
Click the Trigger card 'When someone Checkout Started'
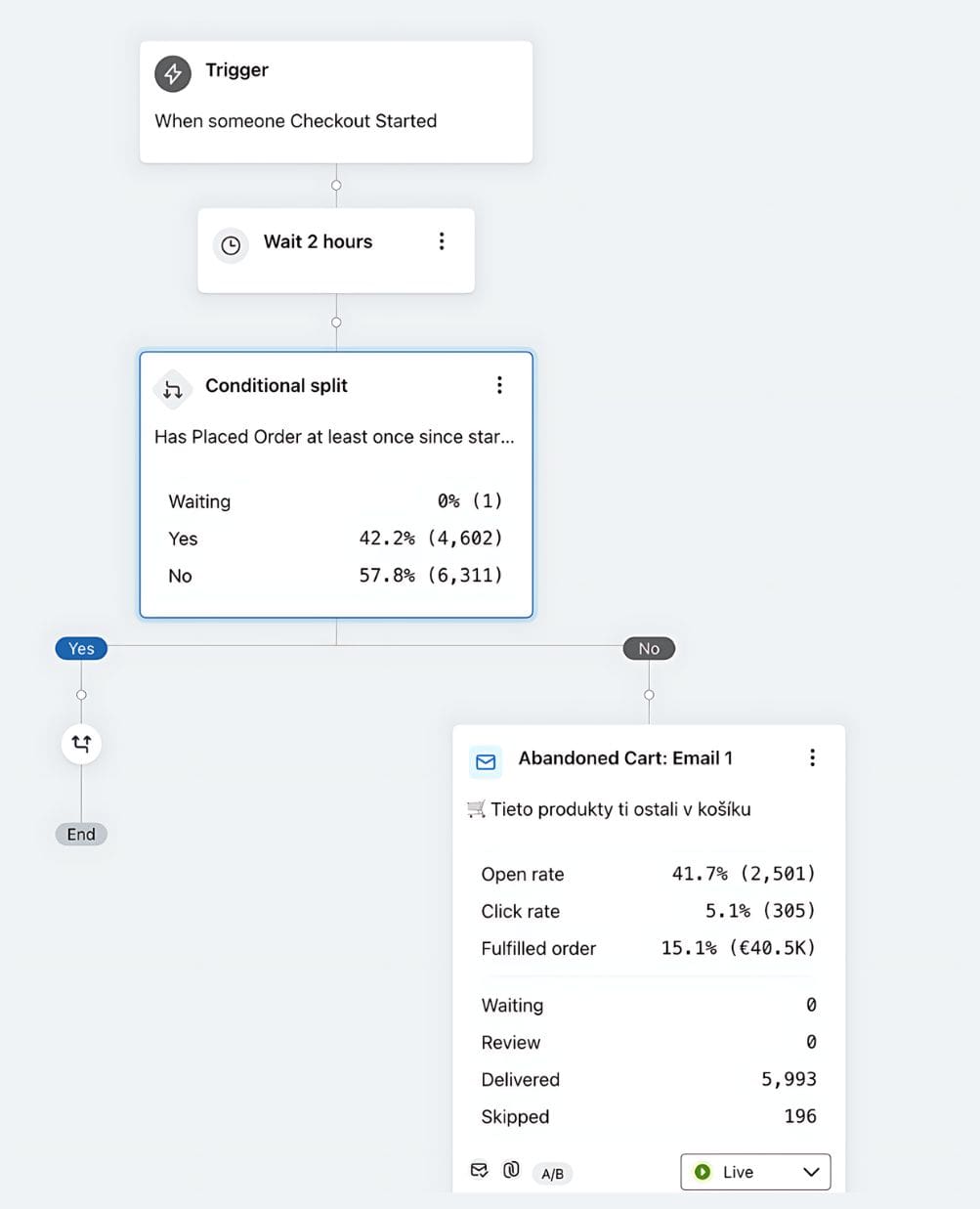coord(296,121)
